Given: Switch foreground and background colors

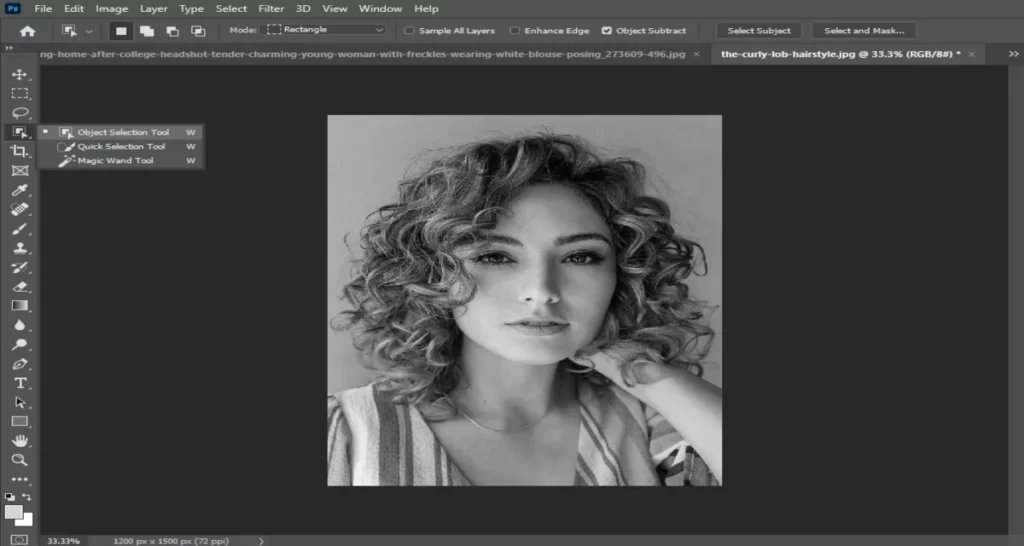Looking at the screenshot, I should pyautogui.click(x=27, y=497).
